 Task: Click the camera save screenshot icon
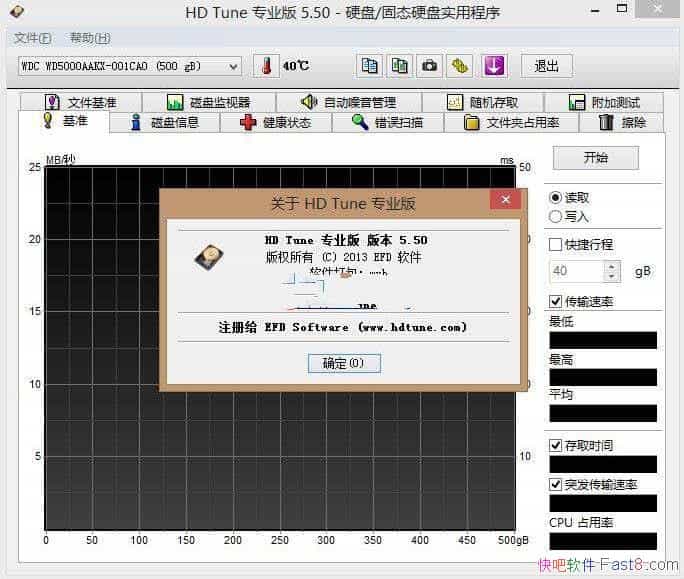(x=429, y=66)
